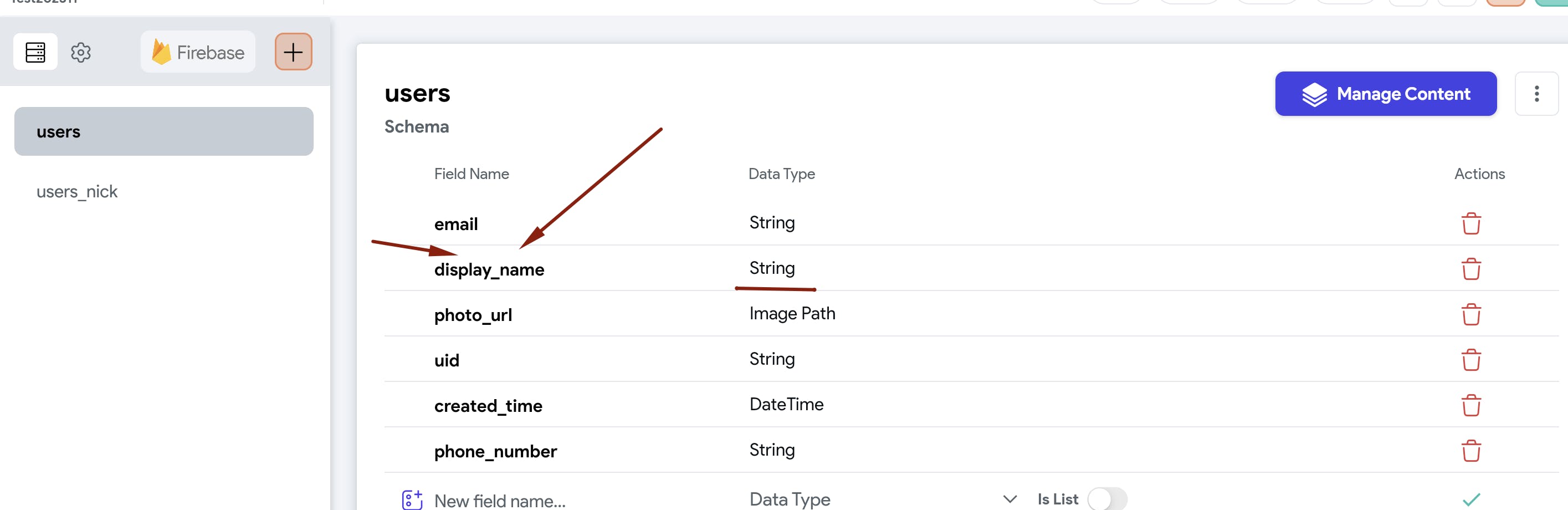Click the Image Path data type
1568x510 pixels.
tap(792, 314)
